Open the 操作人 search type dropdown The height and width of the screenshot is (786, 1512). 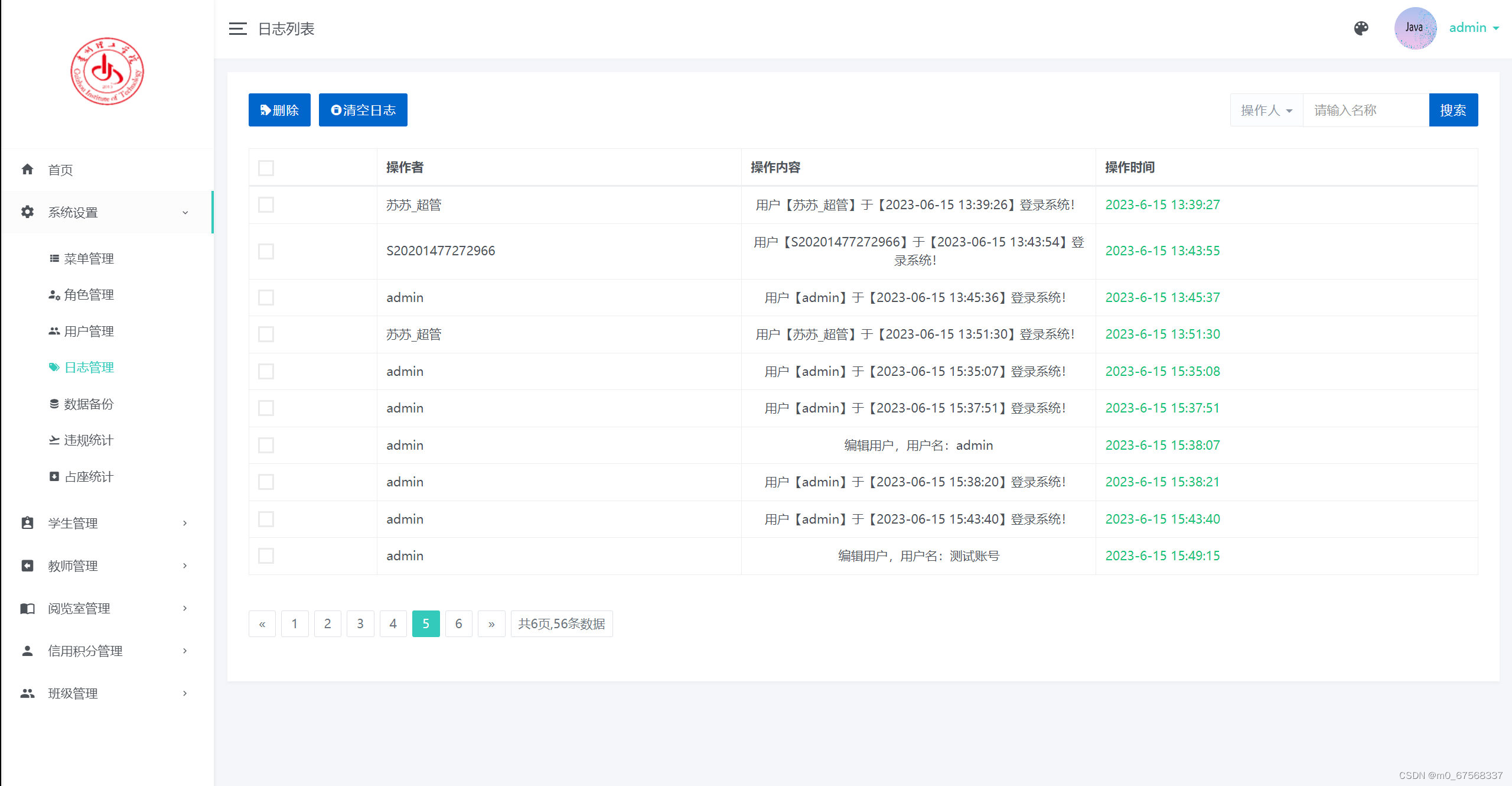click(x=1266, y=110)
